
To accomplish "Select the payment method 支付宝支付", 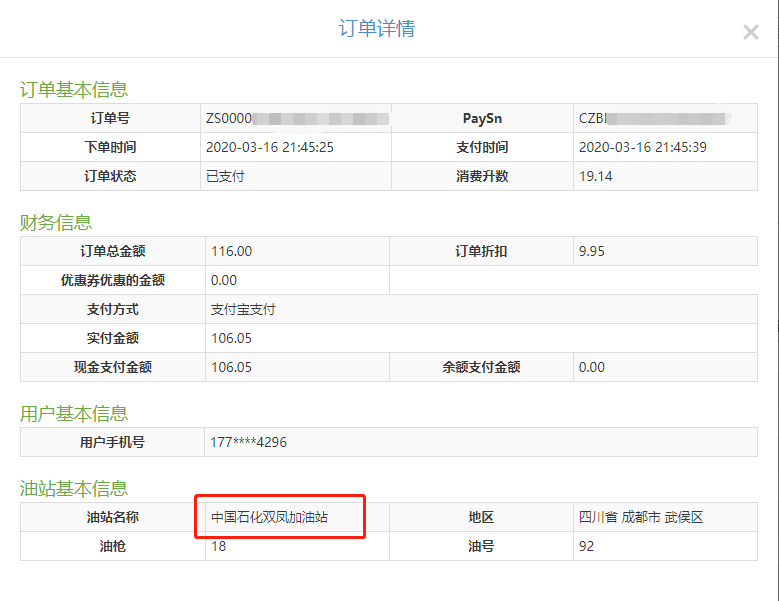I will click(243, 309).
